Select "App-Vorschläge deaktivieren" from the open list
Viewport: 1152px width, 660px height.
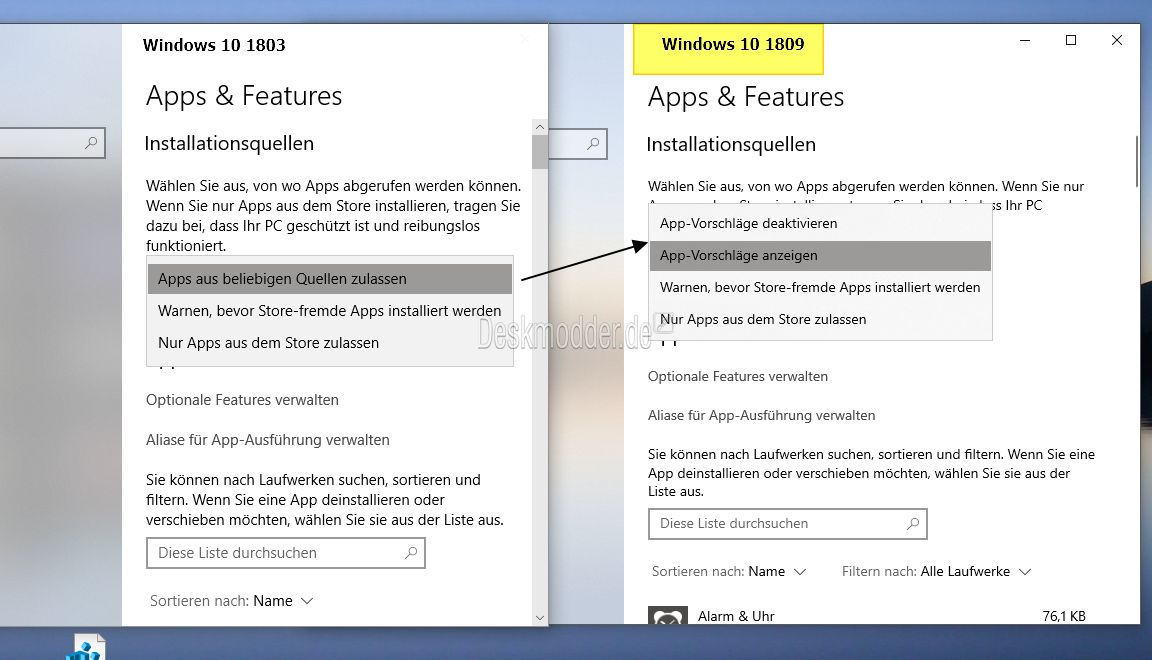tap(746, 223)
